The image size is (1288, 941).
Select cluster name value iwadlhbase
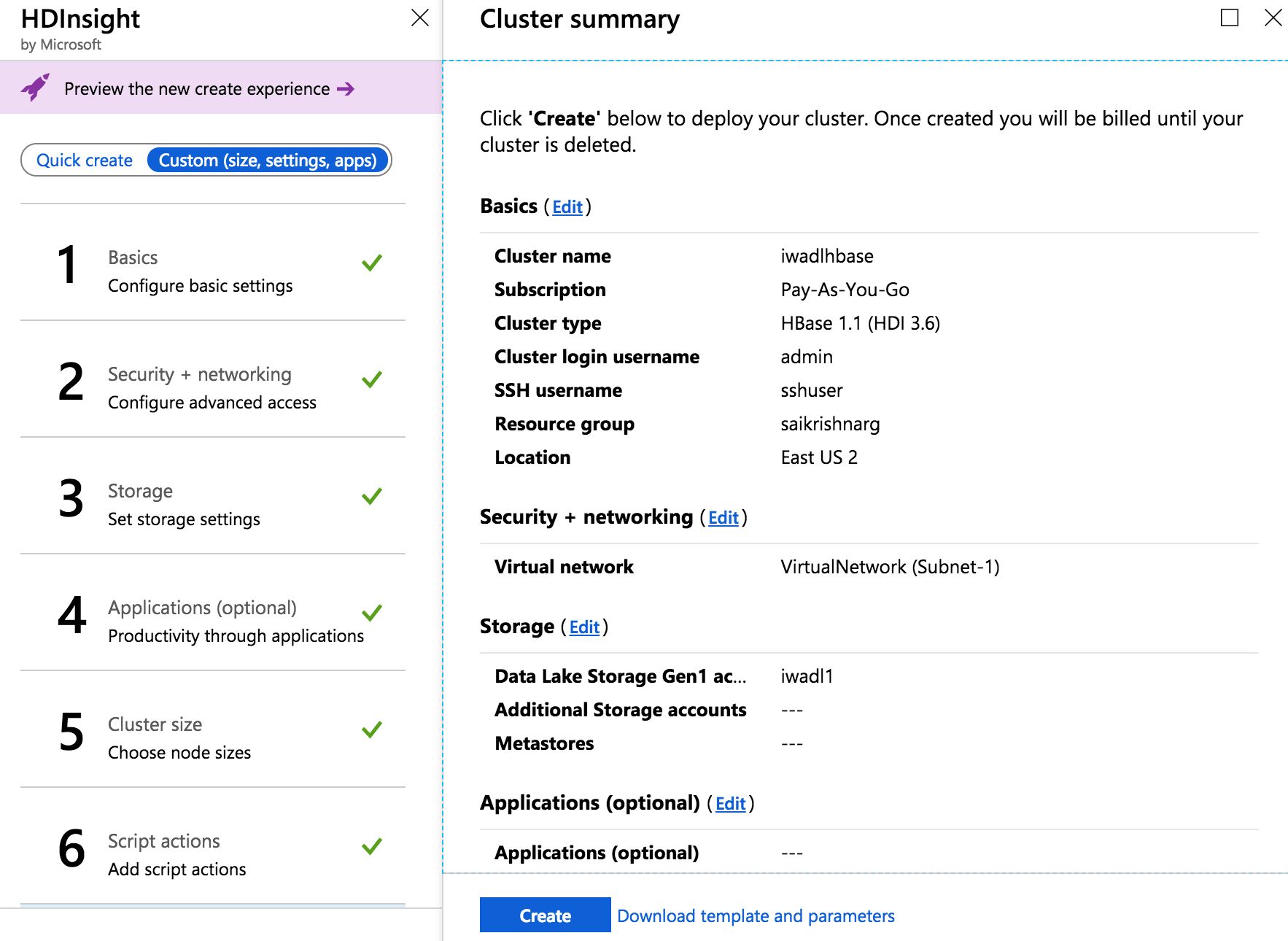point(827,256)
